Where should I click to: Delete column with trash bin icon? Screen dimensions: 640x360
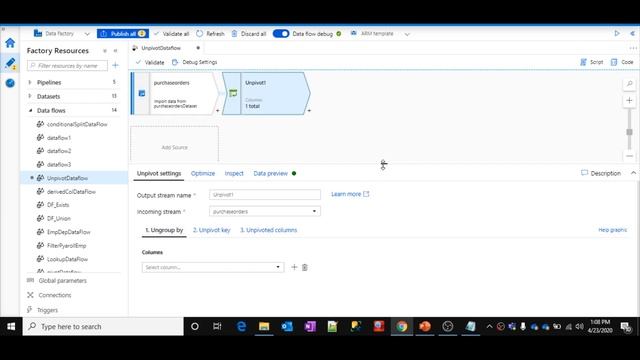click(304, 267)
